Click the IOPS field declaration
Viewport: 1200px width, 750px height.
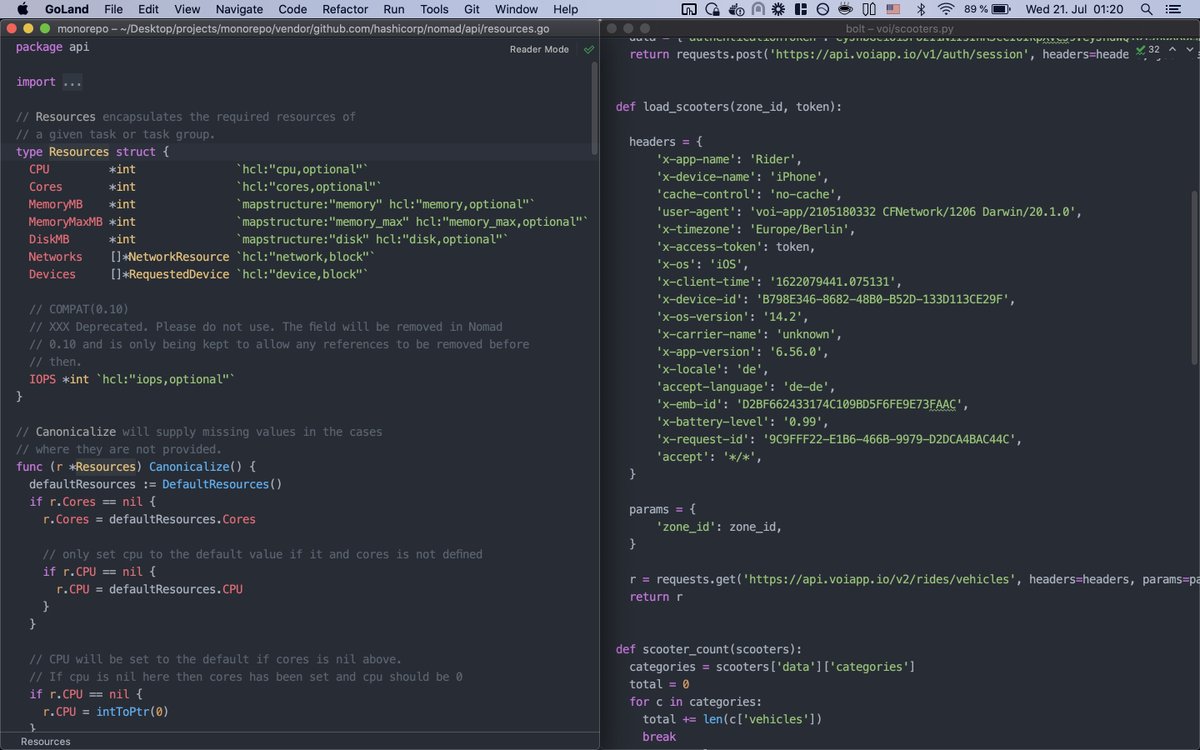tap(131, 379)
